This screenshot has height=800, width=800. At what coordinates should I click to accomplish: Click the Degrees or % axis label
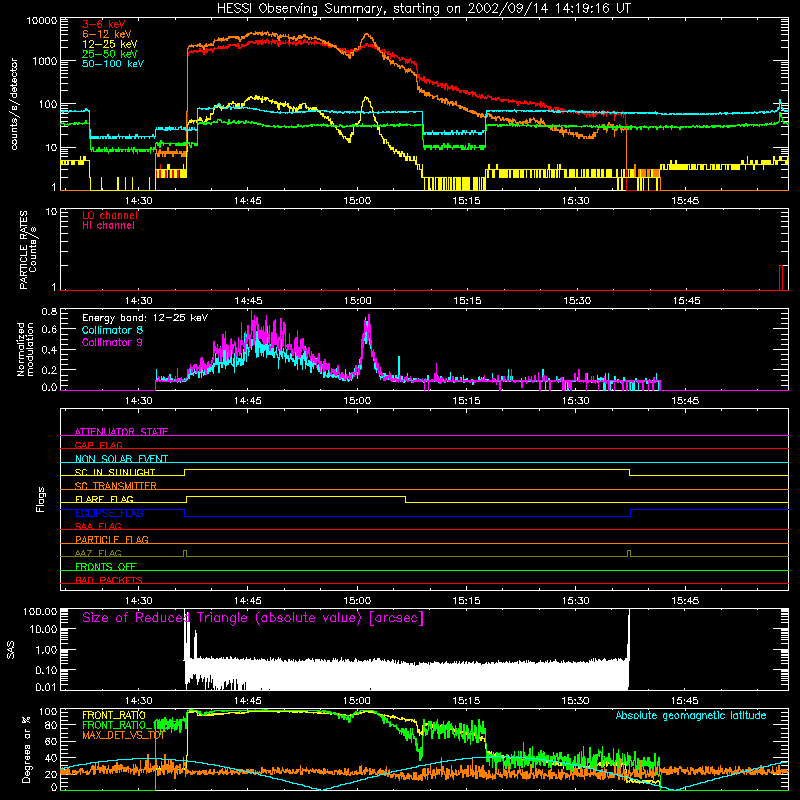27,750
